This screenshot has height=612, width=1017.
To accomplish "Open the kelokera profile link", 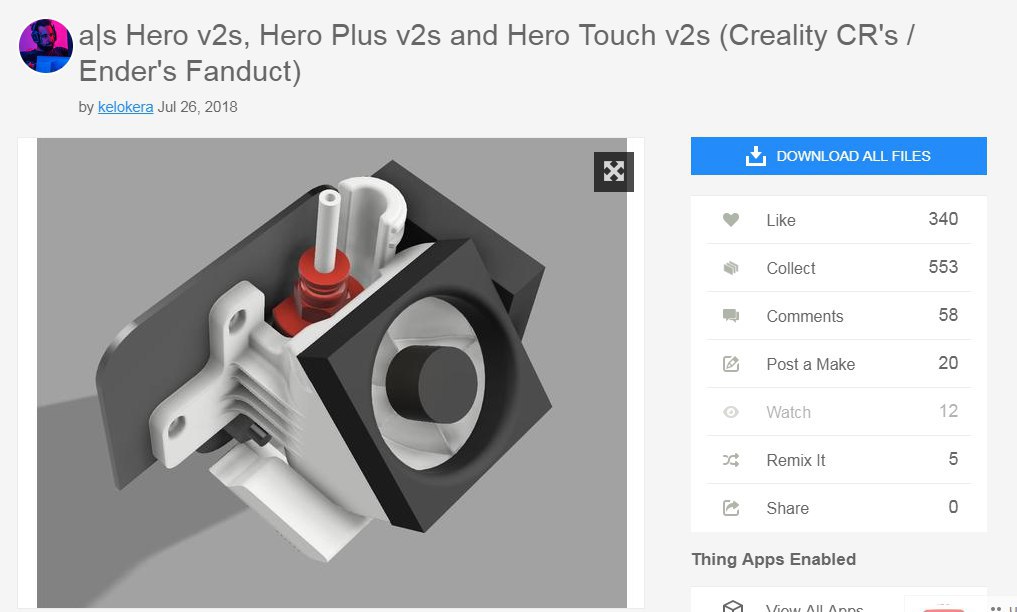I will tap(125, 107).
